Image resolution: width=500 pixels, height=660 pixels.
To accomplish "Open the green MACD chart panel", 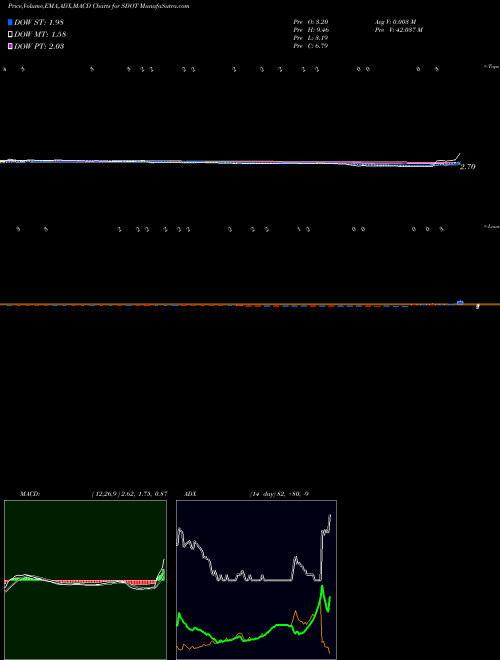I will tap(85, 580).
